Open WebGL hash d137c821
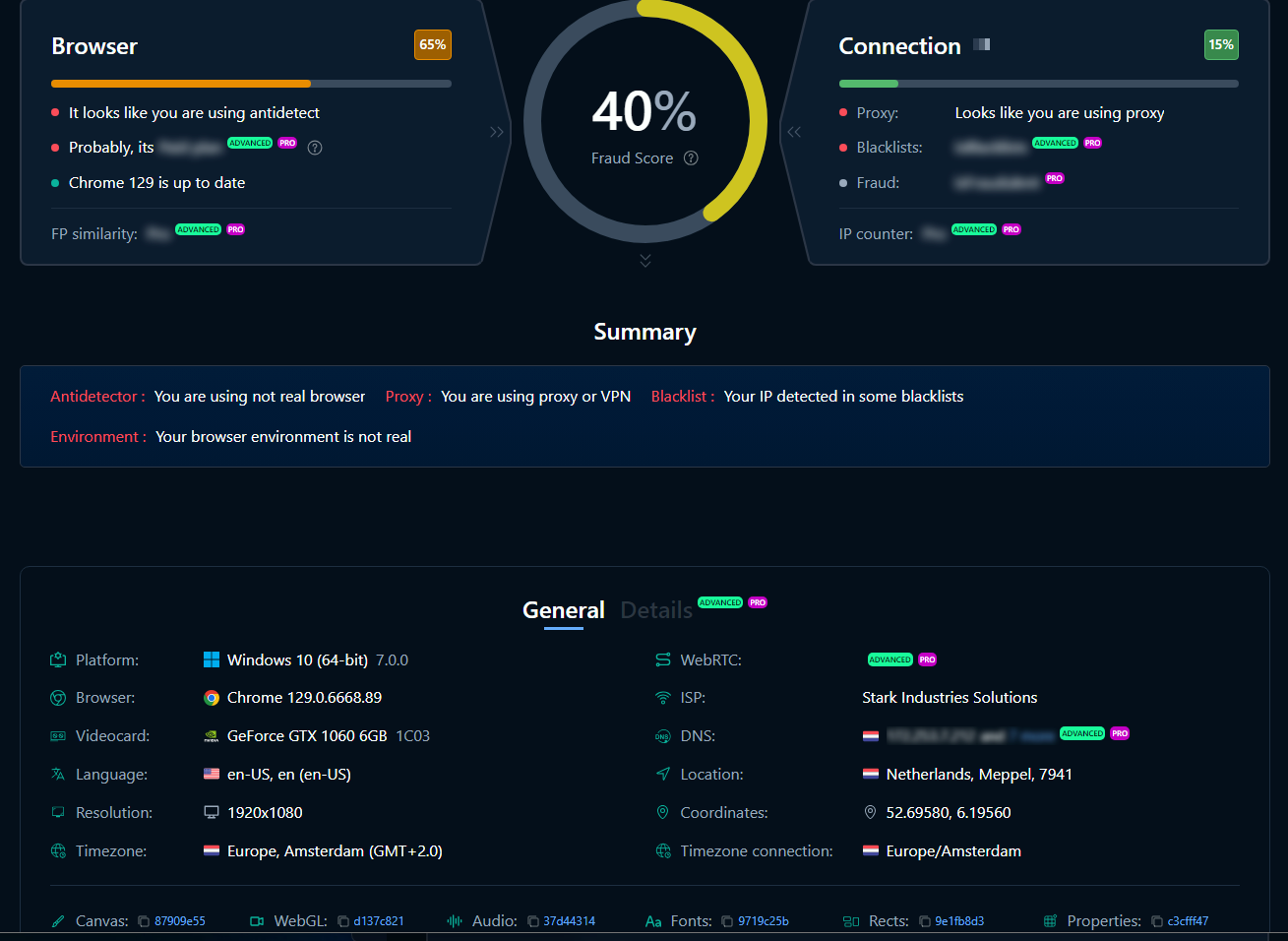1288x941 pixels. (379, 922)
